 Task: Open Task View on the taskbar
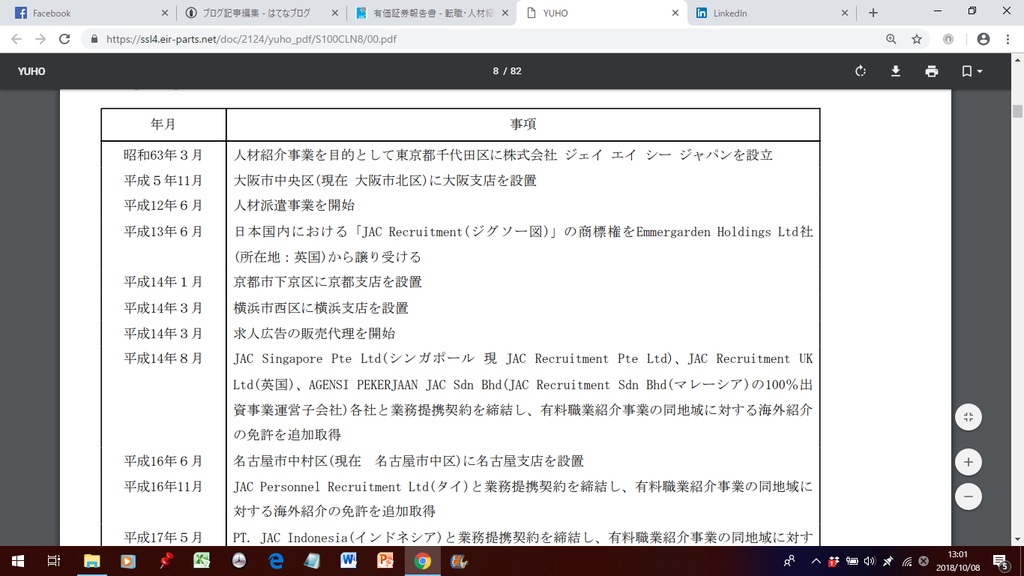pos(54,561)
